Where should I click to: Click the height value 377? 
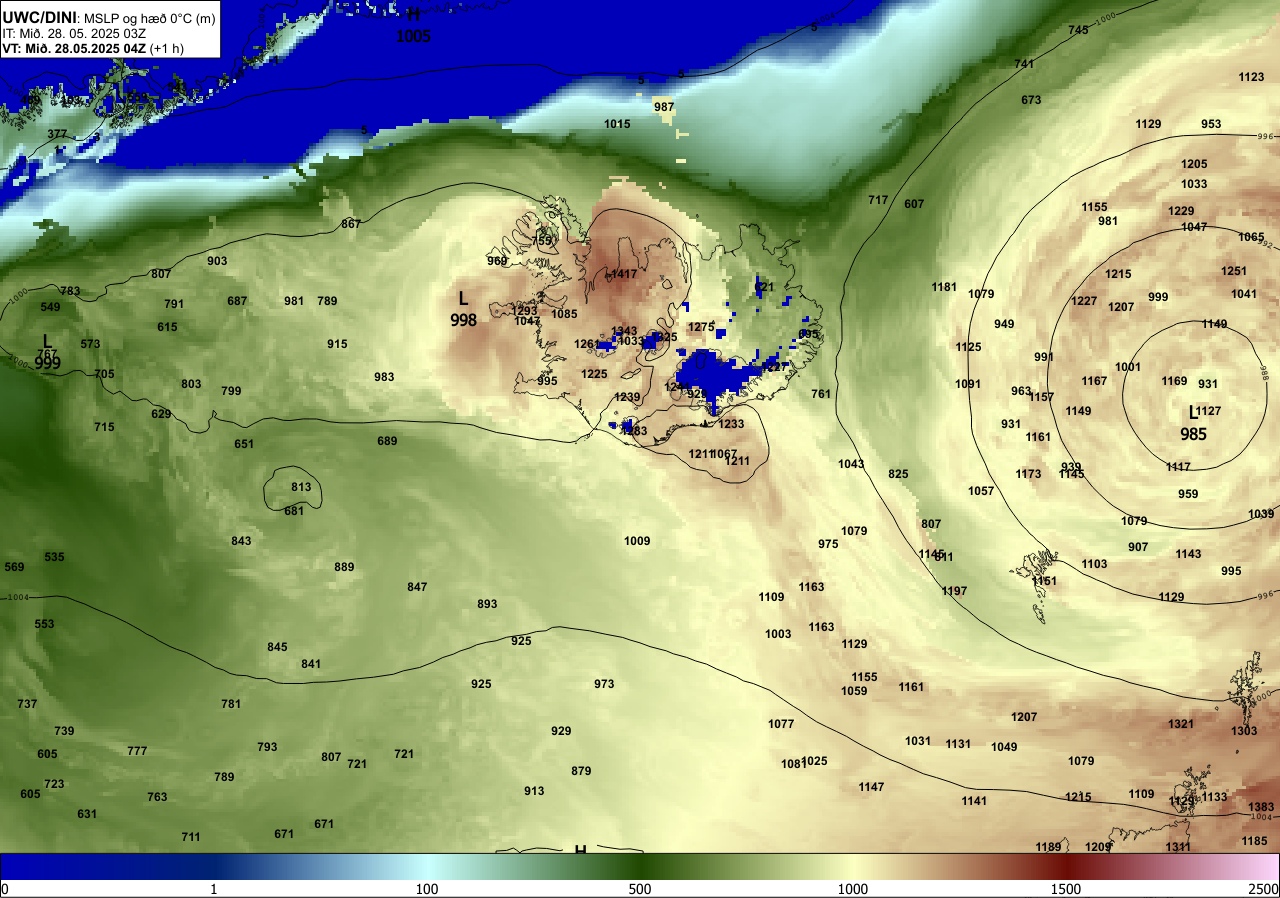tap(58, 134)
